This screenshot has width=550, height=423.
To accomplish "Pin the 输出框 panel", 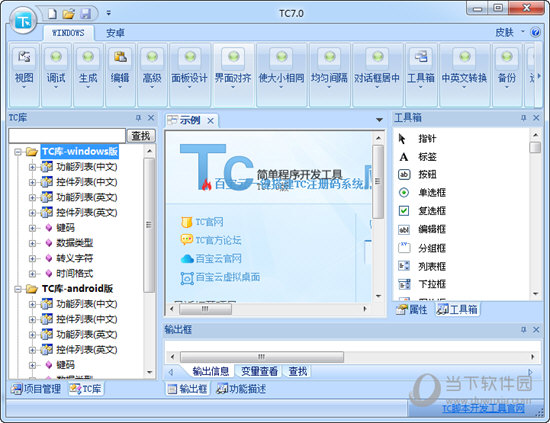I will point(523,330).
